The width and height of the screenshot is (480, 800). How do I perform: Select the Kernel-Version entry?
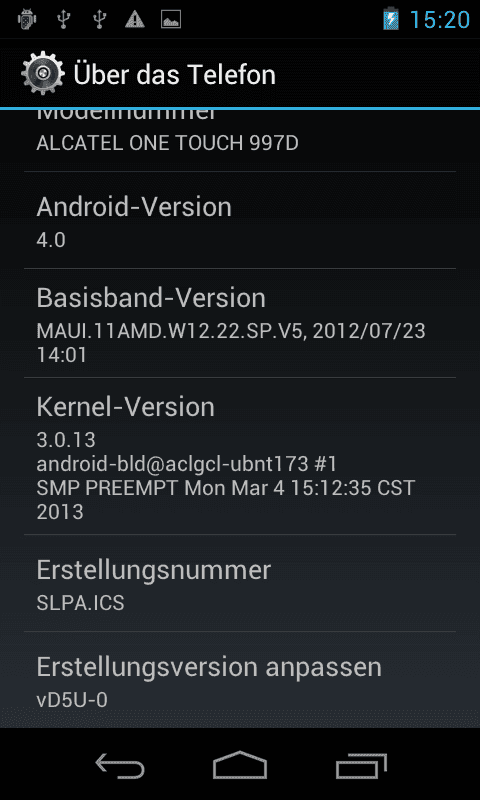coord(240,457)
